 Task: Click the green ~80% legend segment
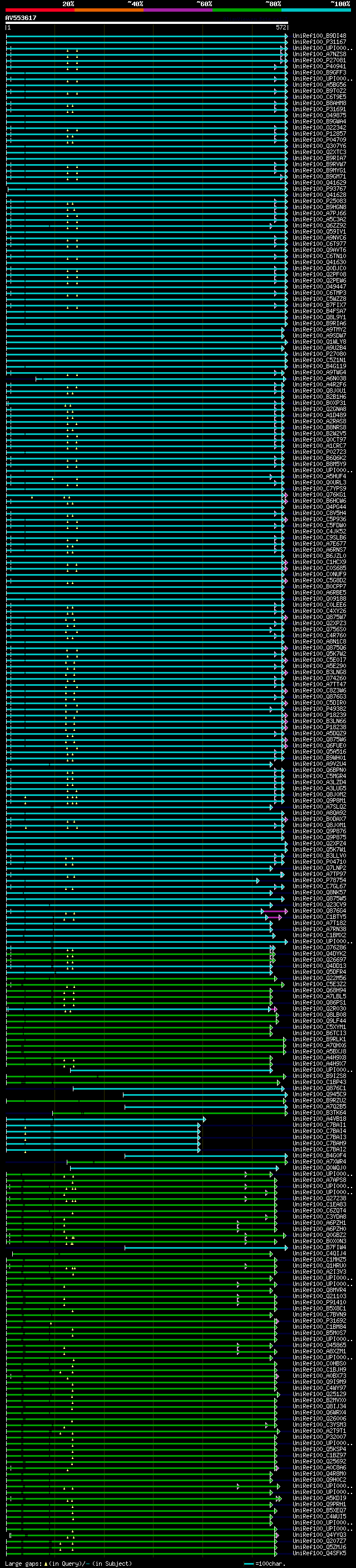(247, 10)
